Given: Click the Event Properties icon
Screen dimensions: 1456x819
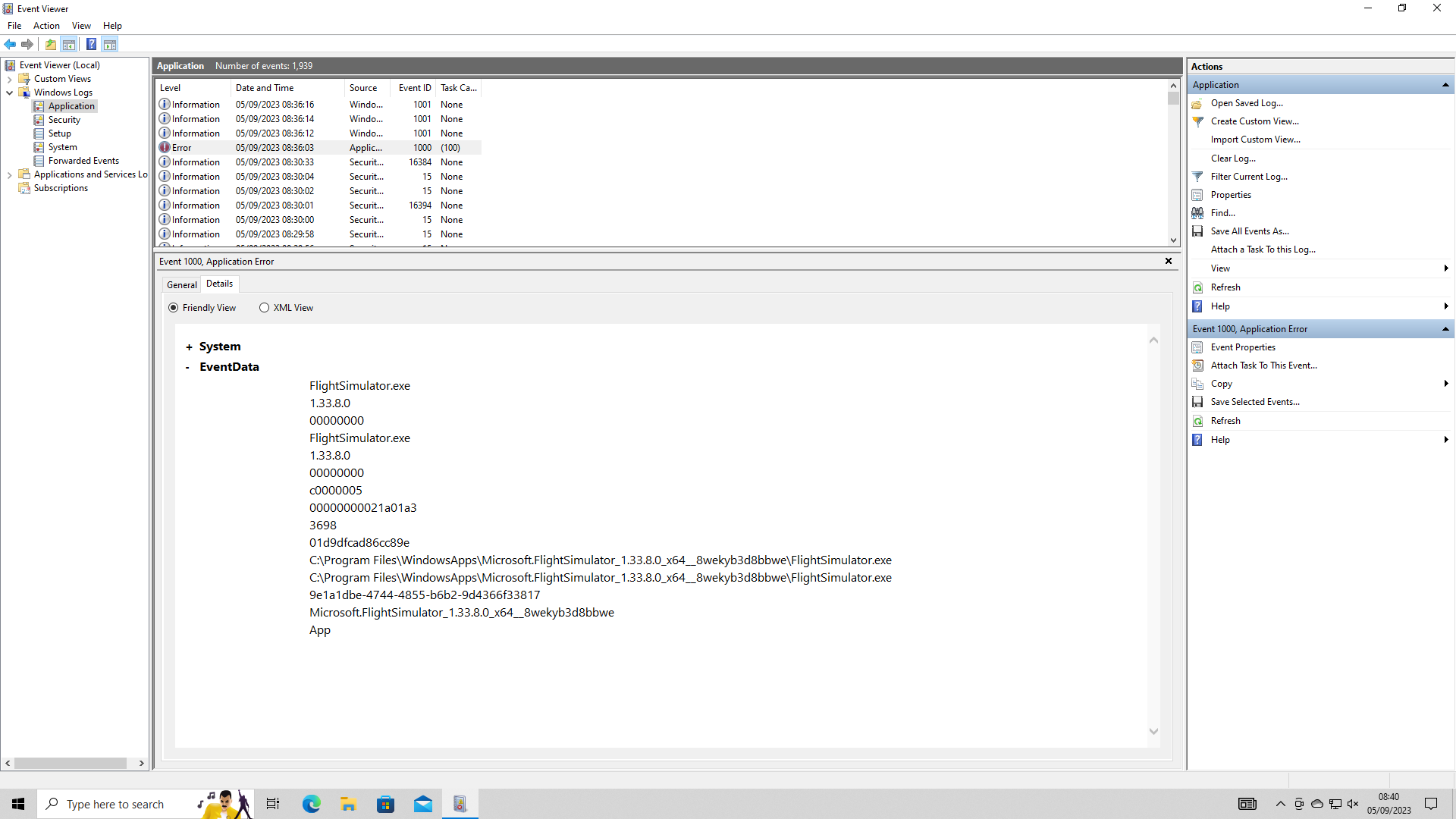Looking at the screenshot, I should coord(1197,347).
